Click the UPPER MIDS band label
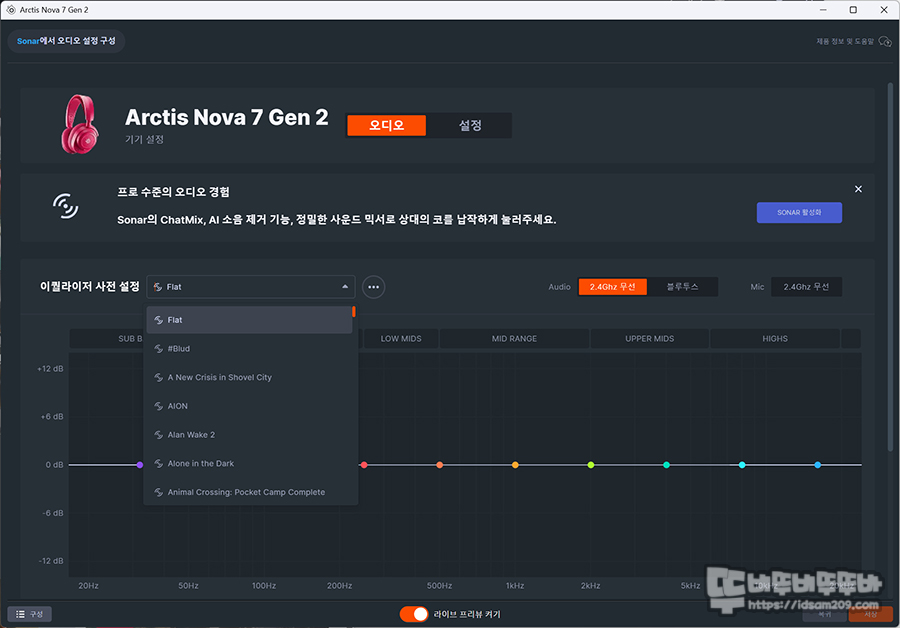The width and height of the screenshot is (900, 628). [650, 339]
